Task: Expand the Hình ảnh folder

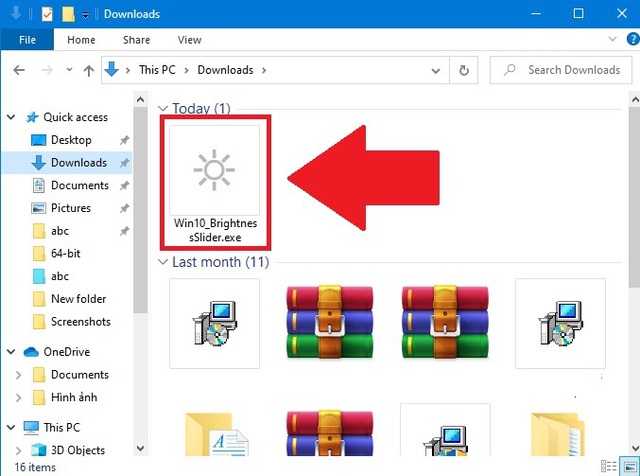Action: 18,397
